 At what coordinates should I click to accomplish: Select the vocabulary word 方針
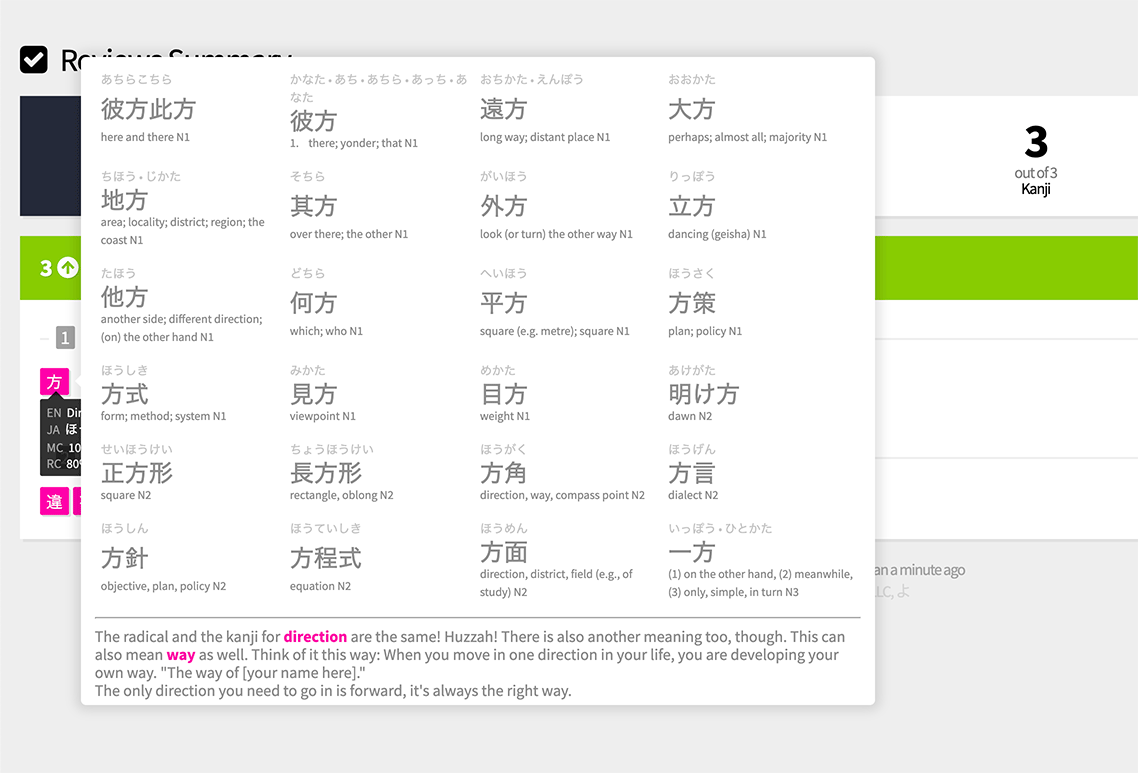124,558
